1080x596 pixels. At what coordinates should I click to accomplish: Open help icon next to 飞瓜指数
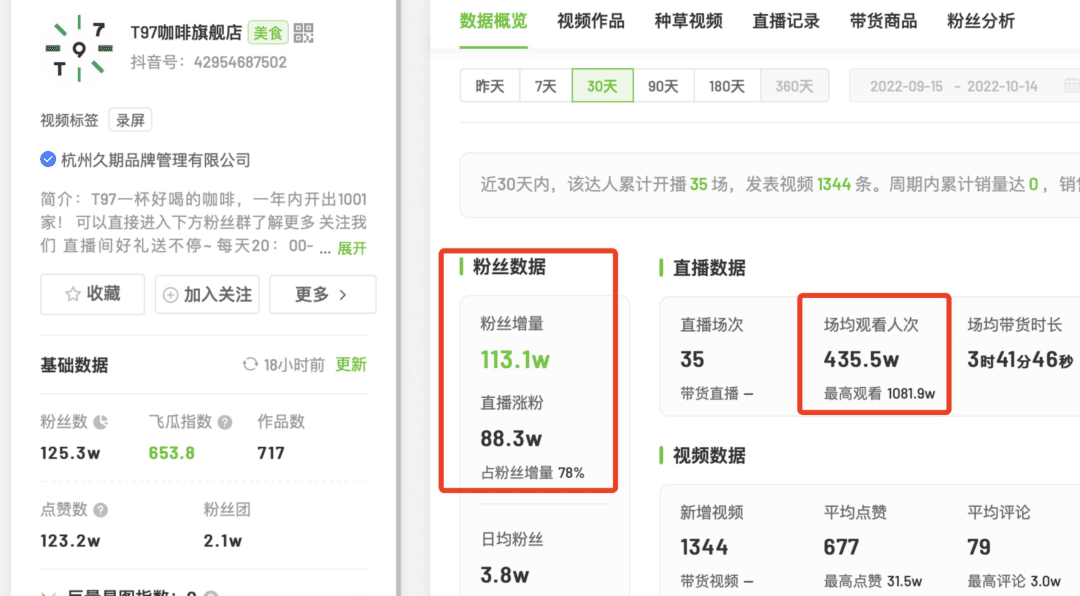tap(225, 422)
